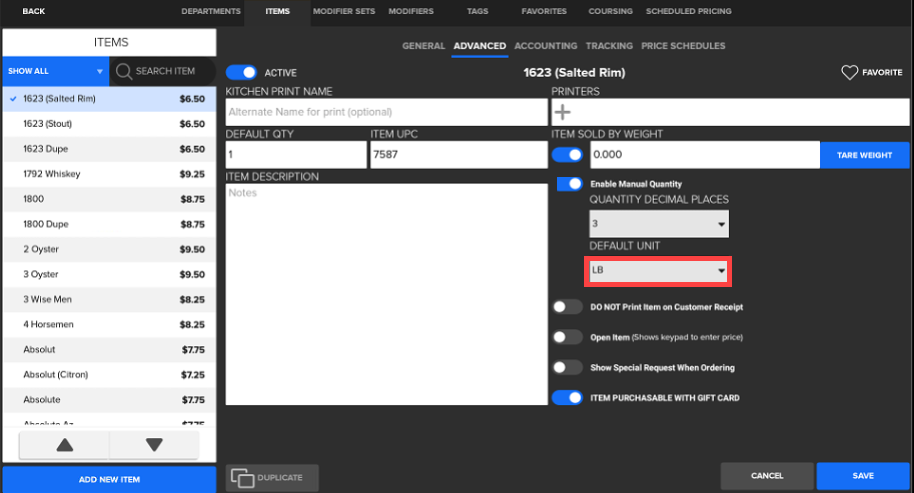Toggle the Active switch off
Screen dimensions: 914x493
(x=241, y=72)
